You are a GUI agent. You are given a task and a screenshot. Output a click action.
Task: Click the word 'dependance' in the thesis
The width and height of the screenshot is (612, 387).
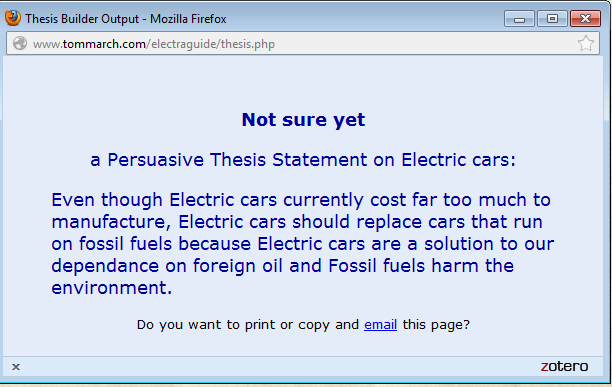pos(105,266)
